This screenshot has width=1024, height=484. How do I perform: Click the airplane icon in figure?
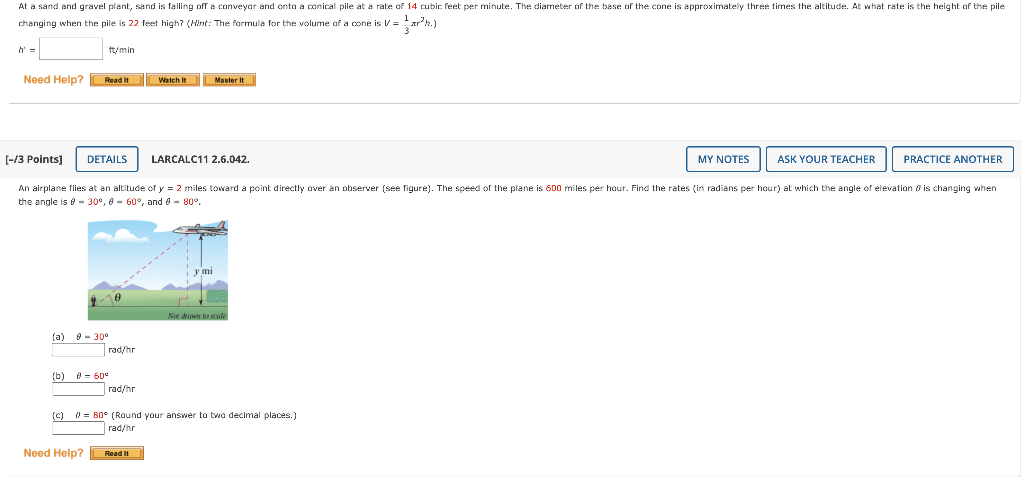[200, 228]
